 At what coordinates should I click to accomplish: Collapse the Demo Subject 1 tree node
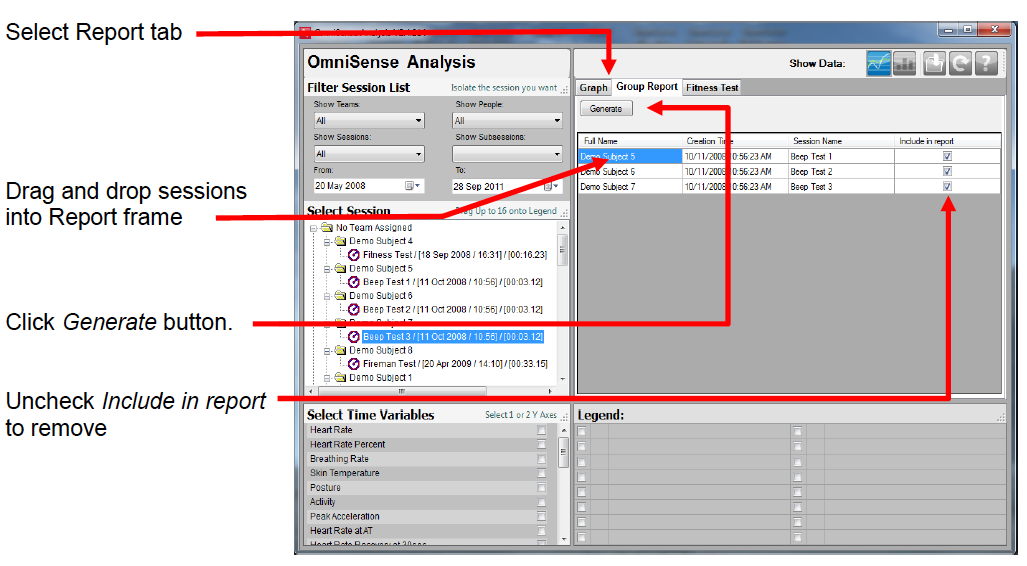327,378
